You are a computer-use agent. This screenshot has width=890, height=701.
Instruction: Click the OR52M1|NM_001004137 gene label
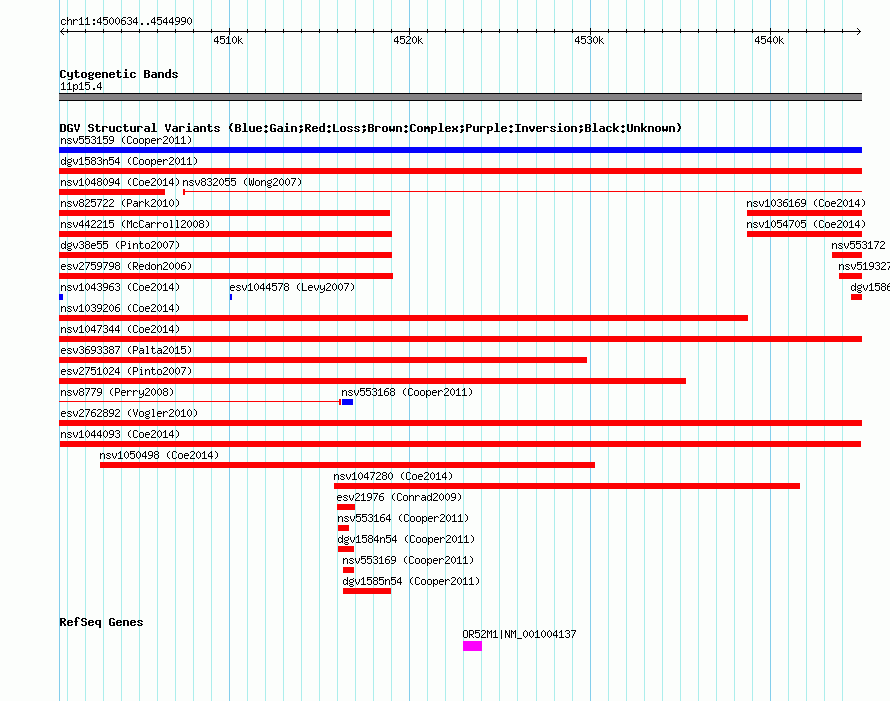[x=519, y=635]
